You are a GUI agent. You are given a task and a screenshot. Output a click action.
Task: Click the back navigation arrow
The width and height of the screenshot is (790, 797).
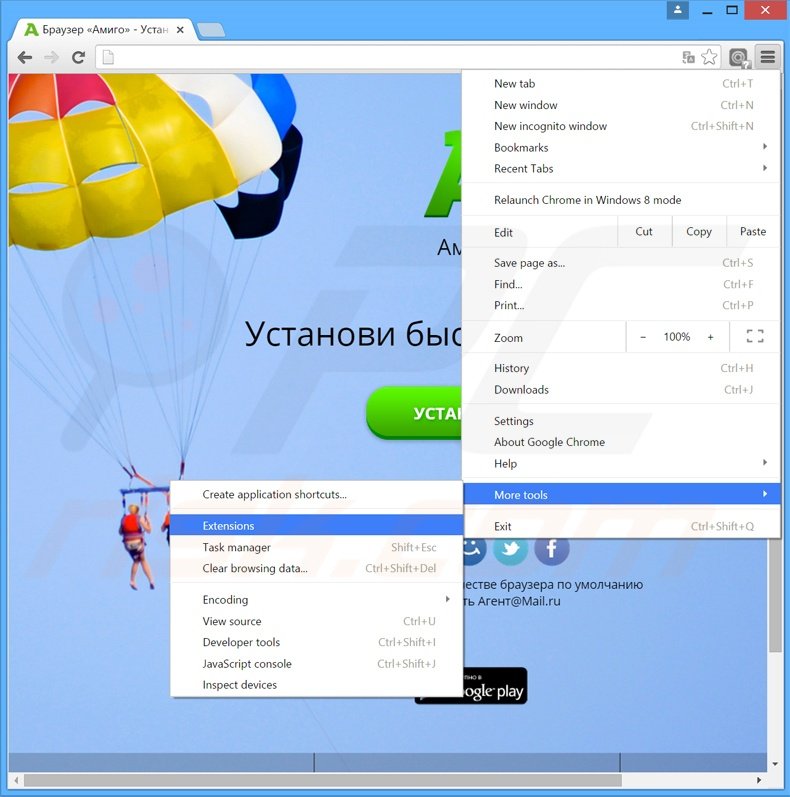click(24, 57)
